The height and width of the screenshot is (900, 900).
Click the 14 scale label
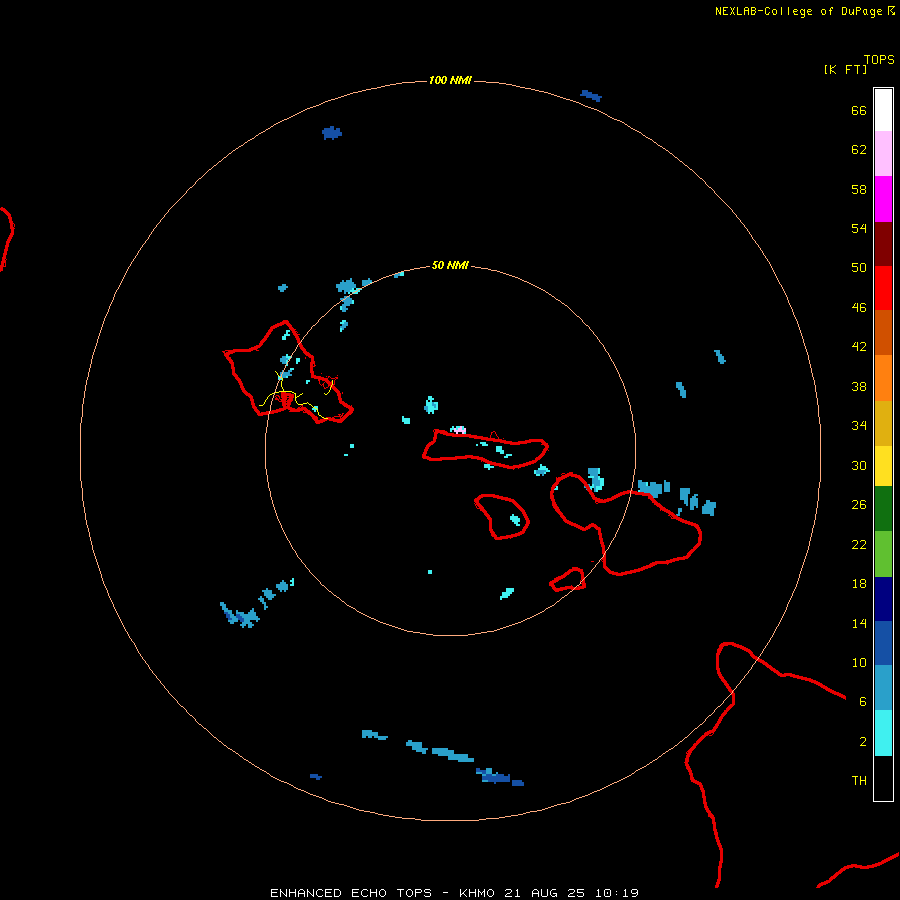click(x=859, y=623)
